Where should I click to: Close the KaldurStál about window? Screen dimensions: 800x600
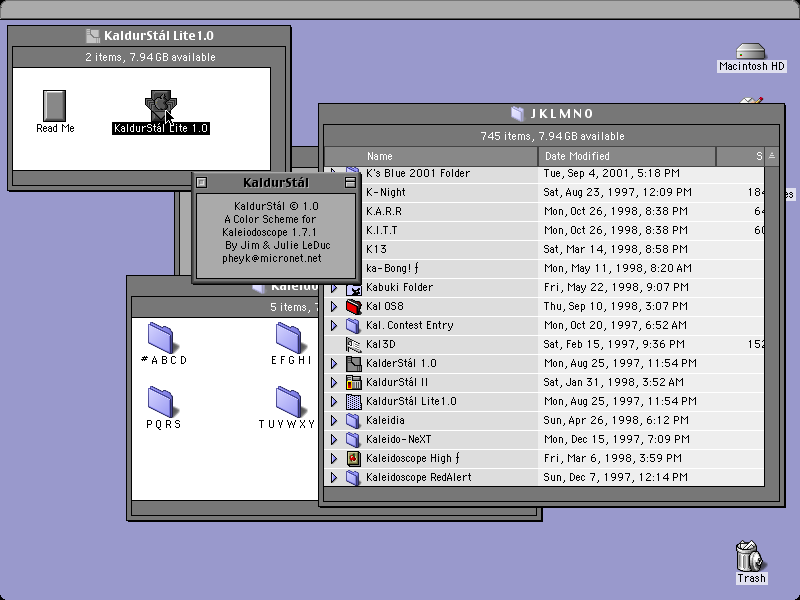(x=202, y=182)
